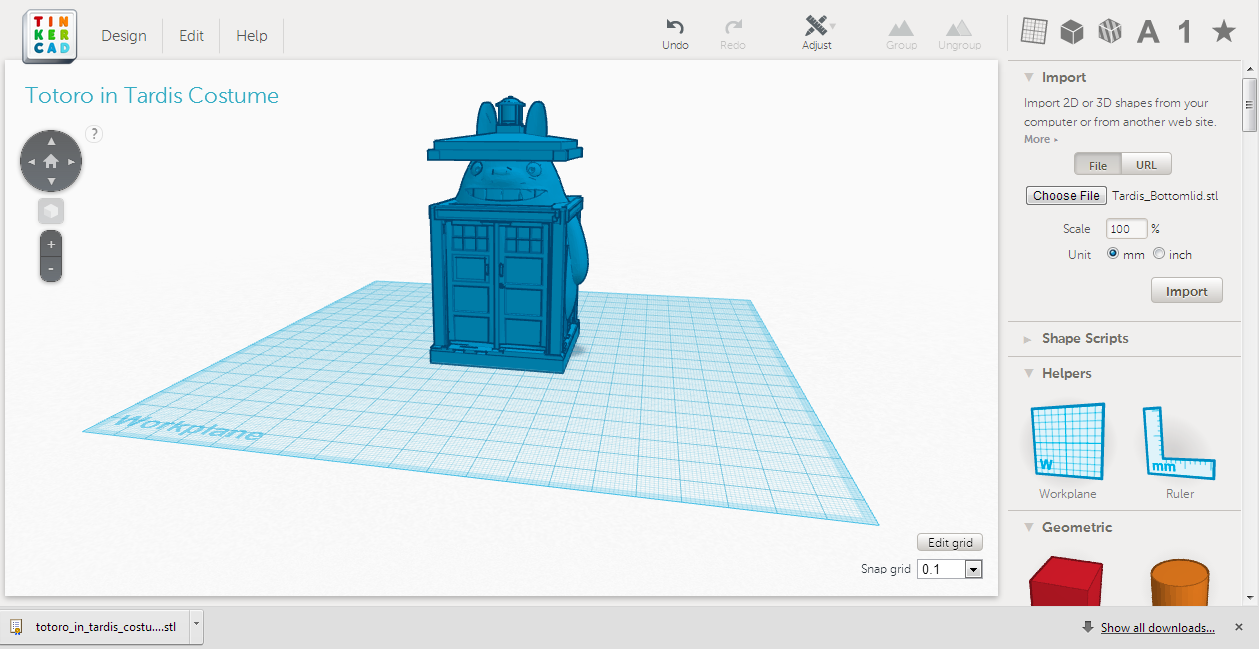
Task: Click the Import button
Action: pyautogui.click(x=1187, y=291)
